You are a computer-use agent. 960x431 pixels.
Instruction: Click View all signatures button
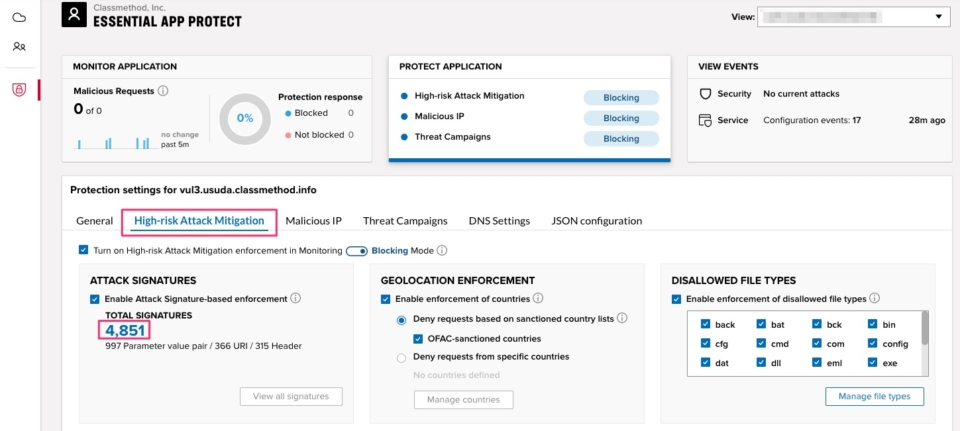[x=291, y=396]
